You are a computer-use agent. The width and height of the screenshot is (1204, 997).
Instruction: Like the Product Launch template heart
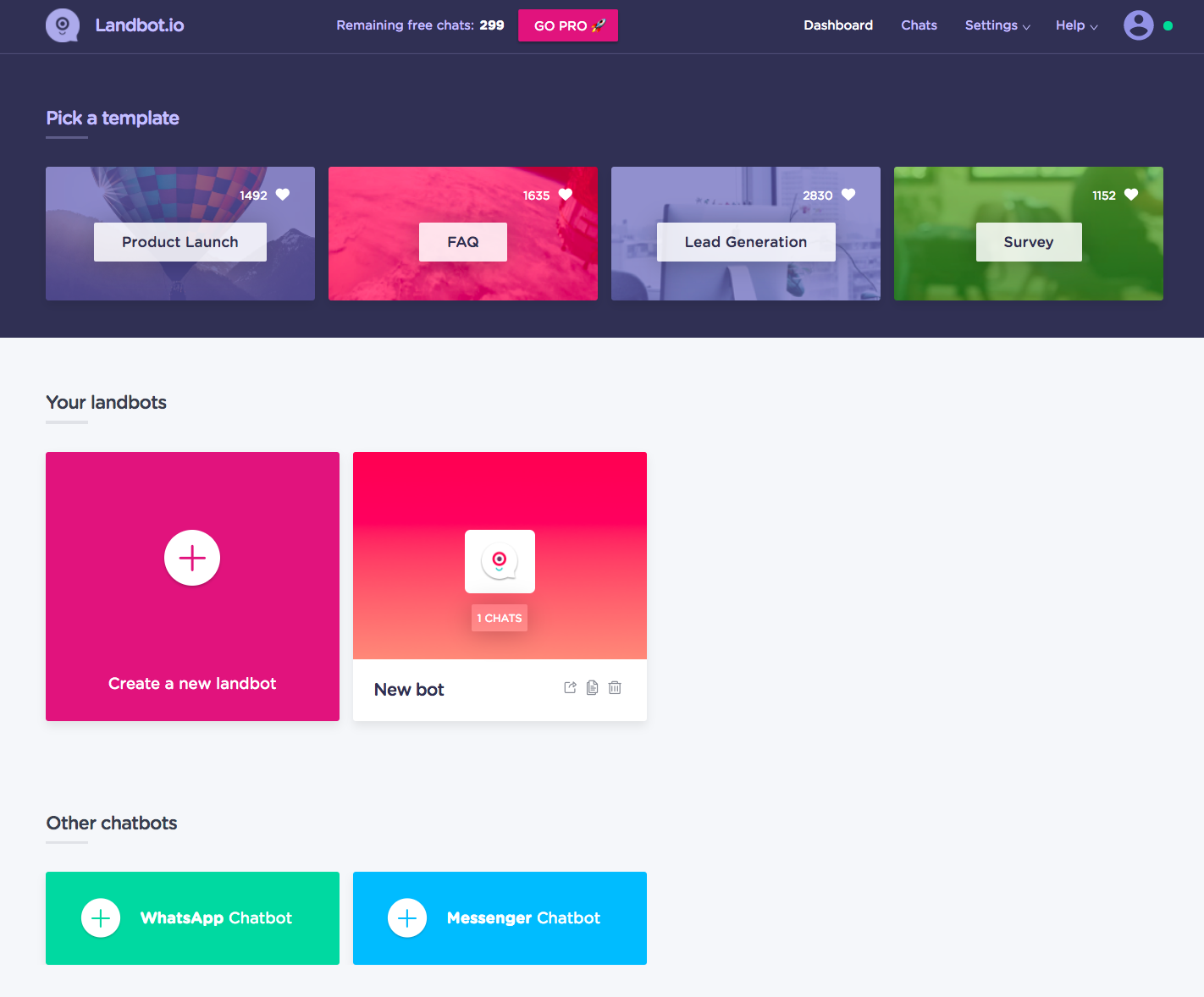[x=283, y=195]
